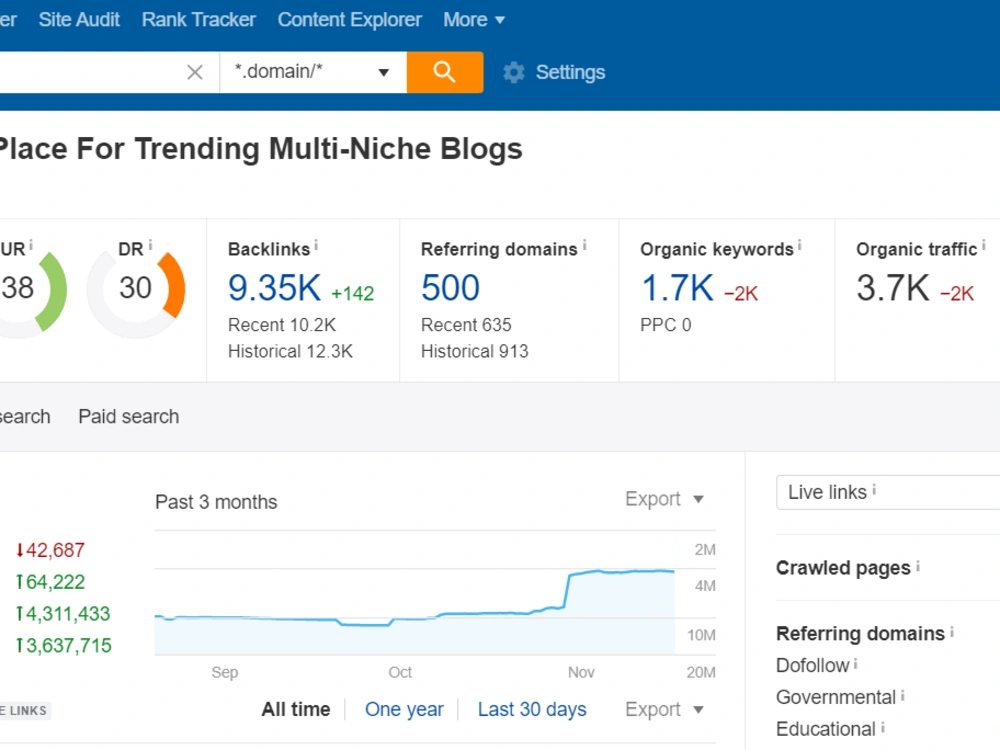Screen dimensions: 1000x750
Task: Click the info icon beside Referring domains metric
Action: pos(584,245)
